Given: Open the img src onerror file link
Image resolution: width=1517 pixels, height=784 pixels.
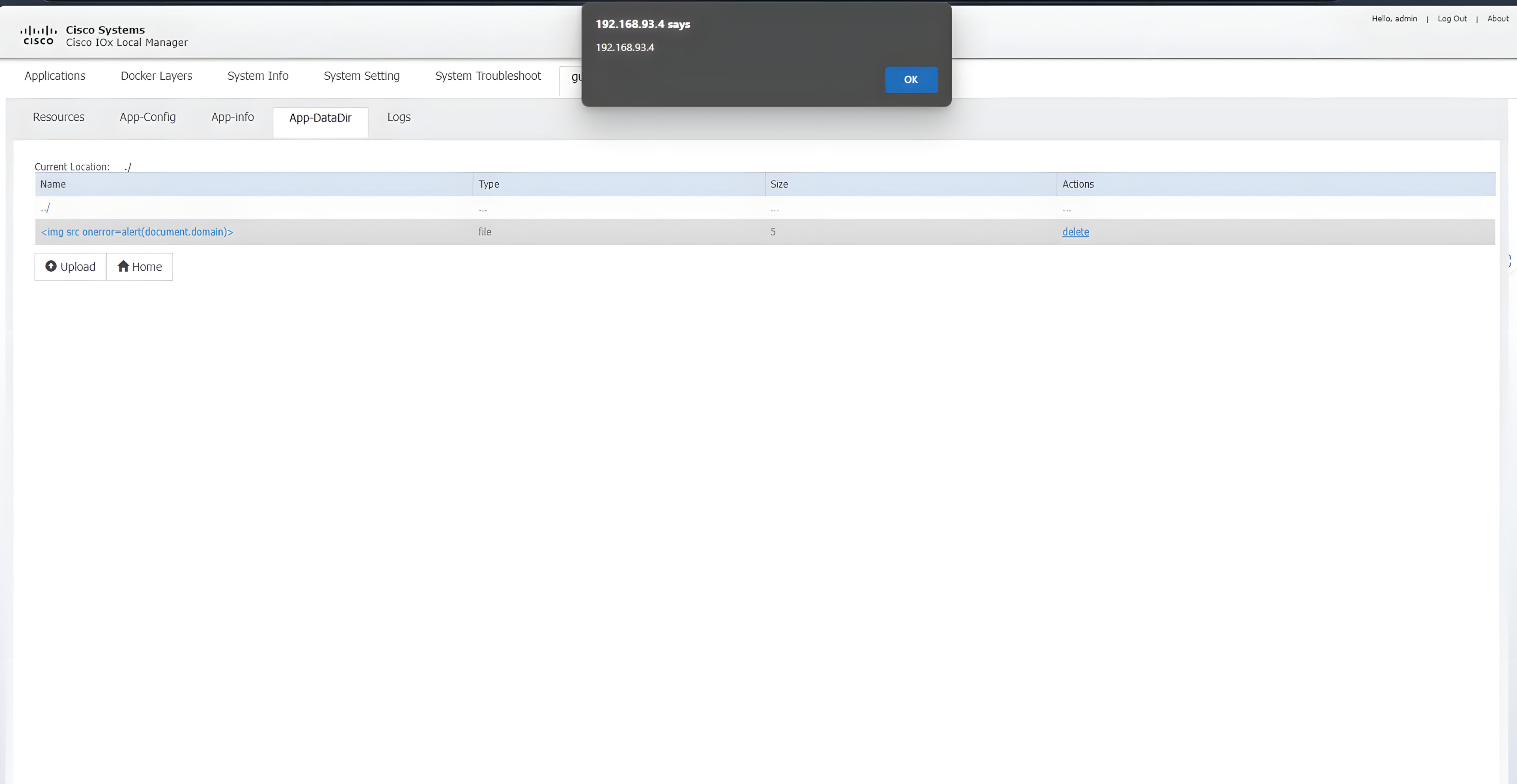Looking at the screenshot, I should [x=137, y=232].
